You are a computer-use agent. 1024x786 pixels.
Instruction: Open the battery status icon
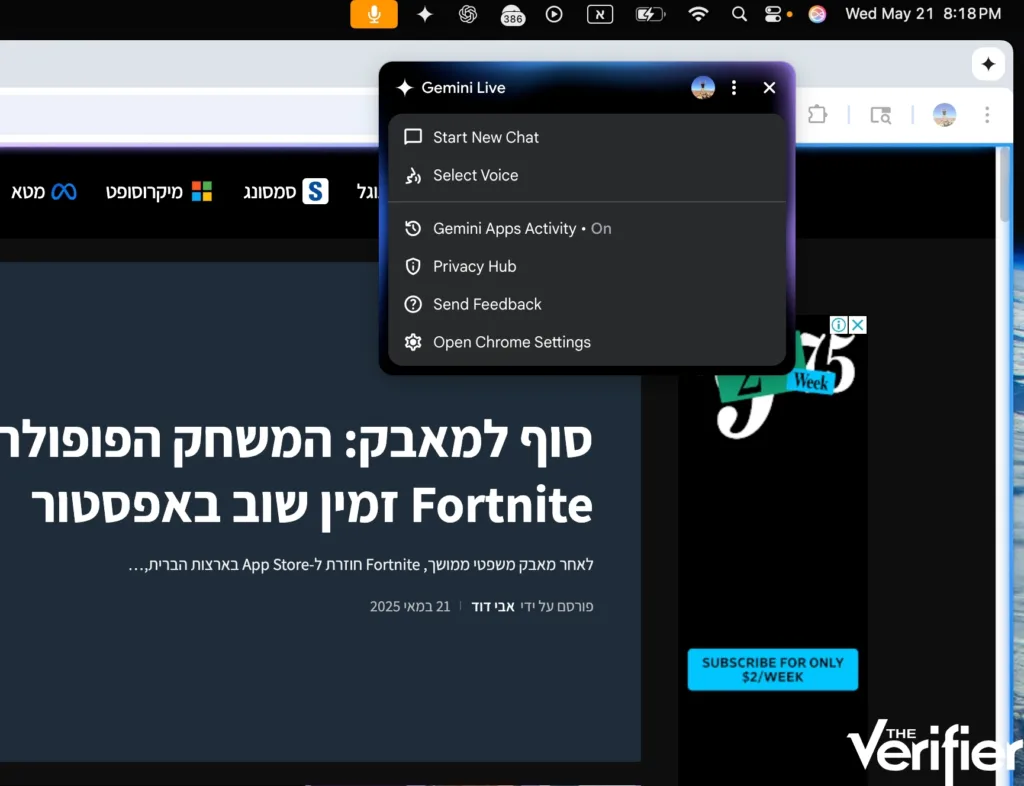tap(650, 14)
